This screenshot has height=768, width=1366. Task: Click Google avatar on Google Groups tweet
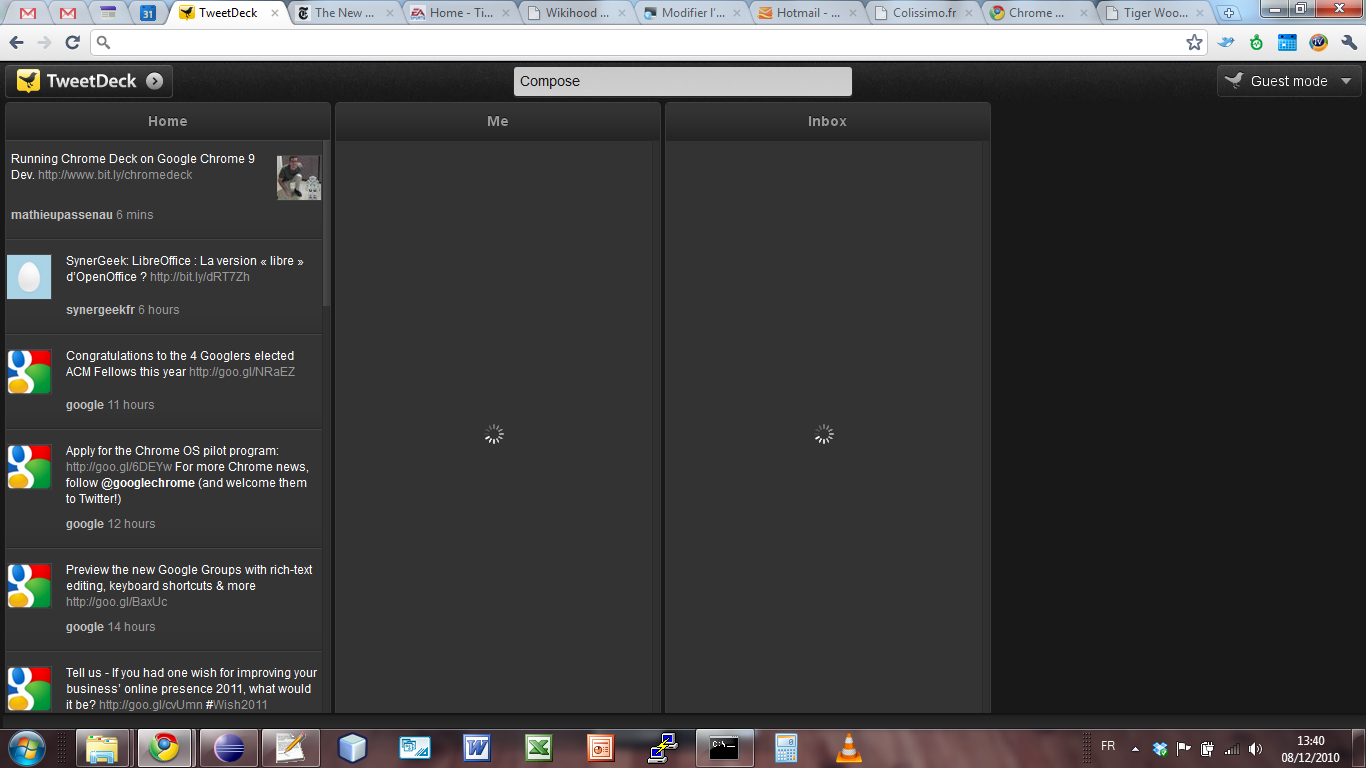coord(29,586)
